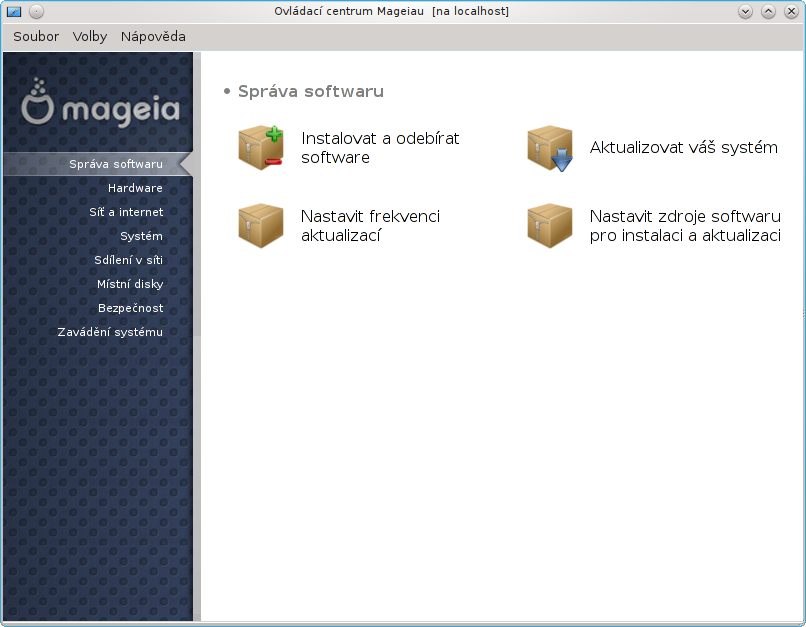Open 'Nastavit frekvenci aktualizací' text link
Screen dimensions: 806x627
pos(370,226)
